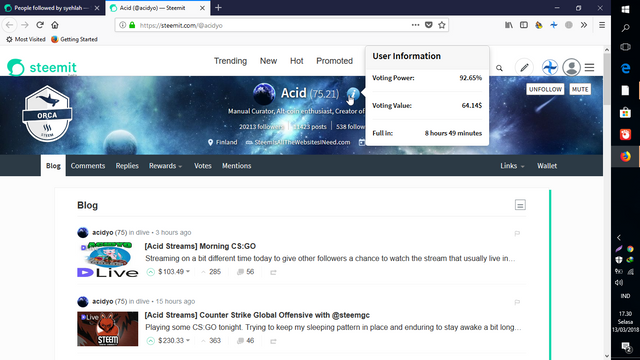Open comments count 56 on Morning CS:GO

(x=246, y=272)
